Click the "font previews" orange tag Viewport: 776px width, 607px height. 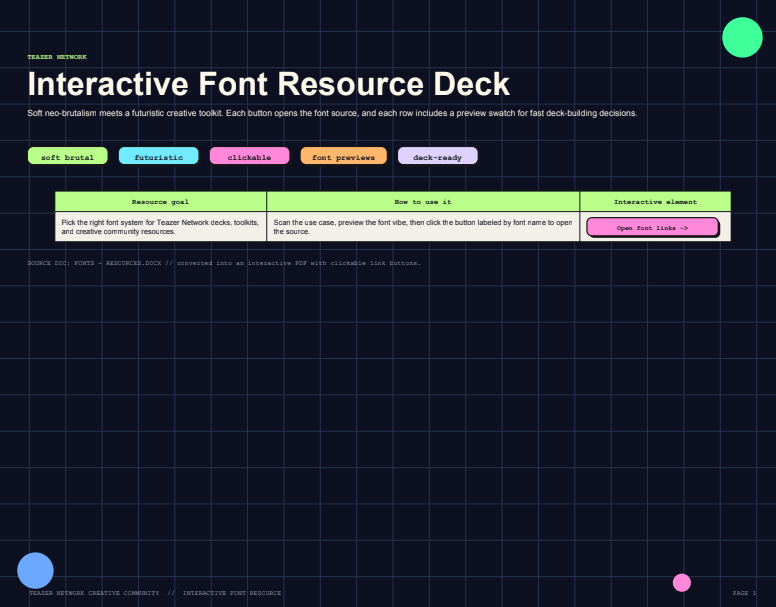pos(343,156)
